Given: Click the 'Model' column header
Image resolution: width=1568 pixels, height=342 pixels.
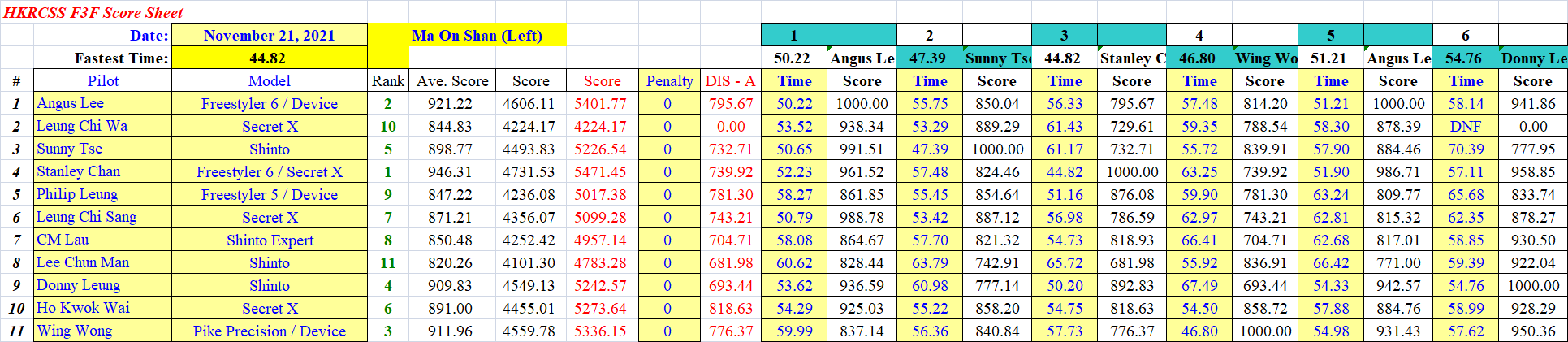Looking at the screenshot, I should (270, 80).
